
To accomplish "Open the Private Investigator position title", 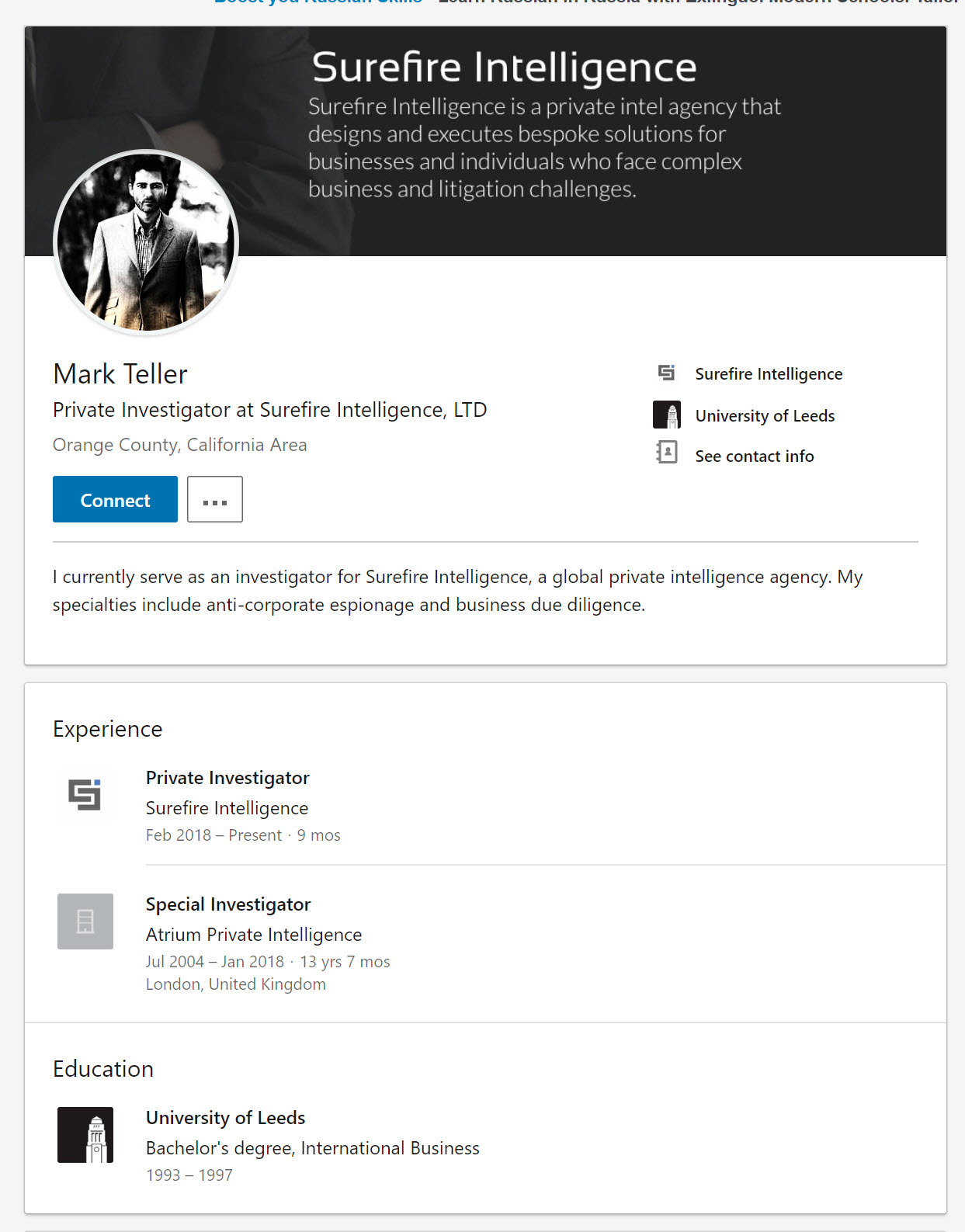I will coord(227,778).
